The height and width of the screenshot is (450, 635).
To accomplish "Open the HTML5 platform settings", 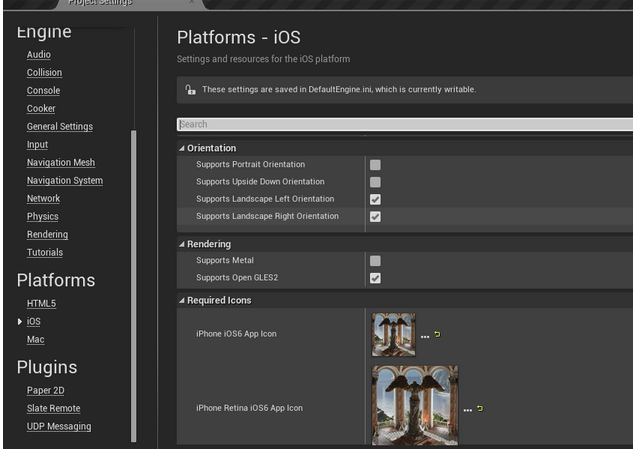I will tap(41, 304).
